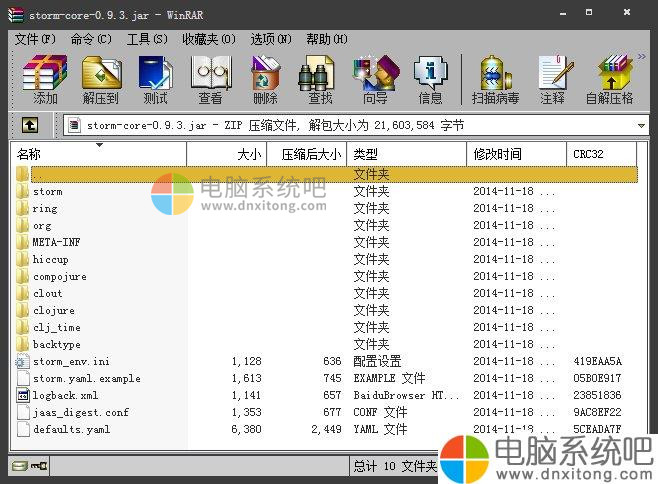Click the Virus Scan (扫描病毒) icon

[x=496, y=79]
